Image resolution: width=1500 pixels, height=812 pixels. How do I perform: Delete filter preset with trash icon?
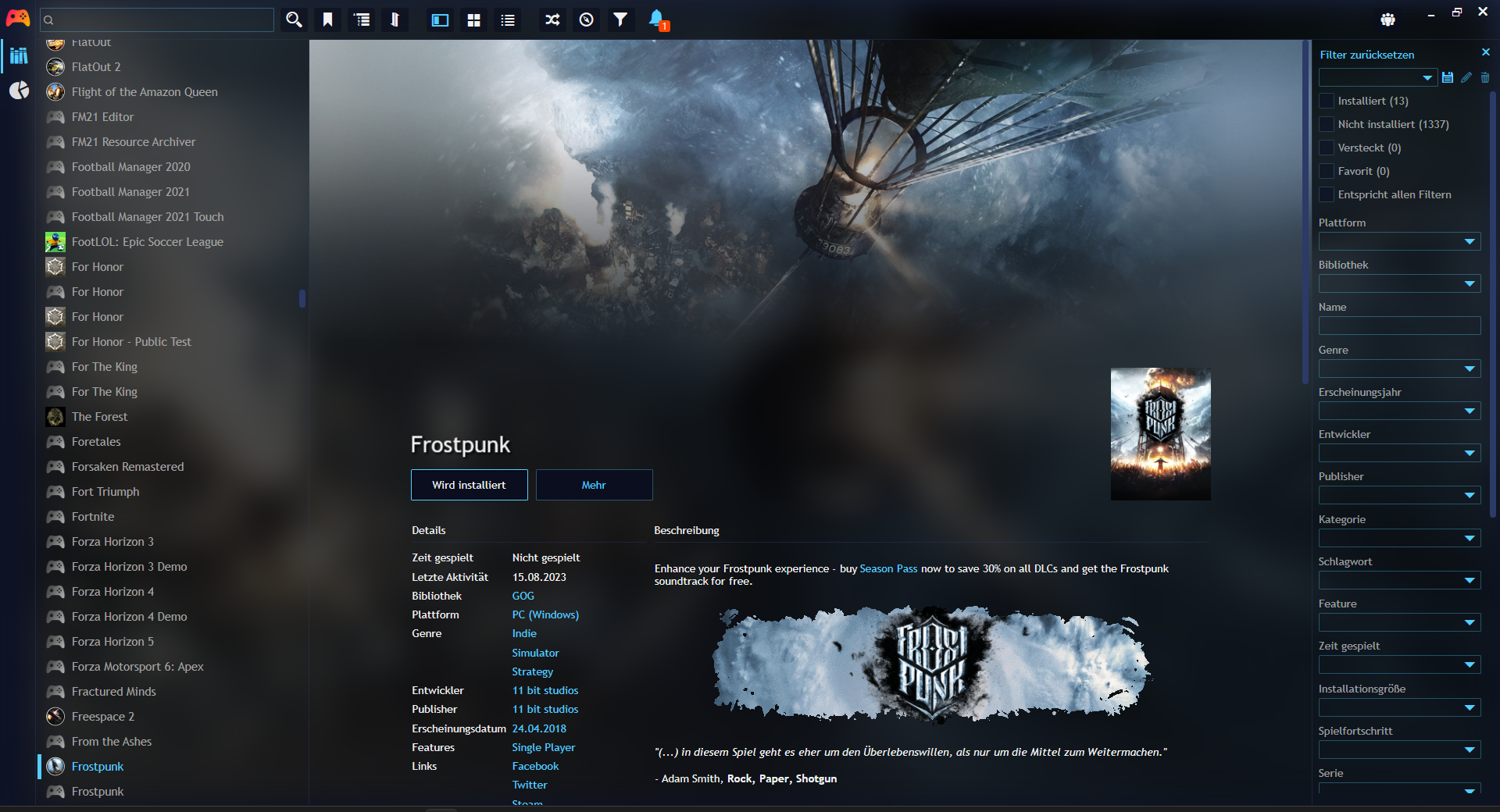point(1485,77)
